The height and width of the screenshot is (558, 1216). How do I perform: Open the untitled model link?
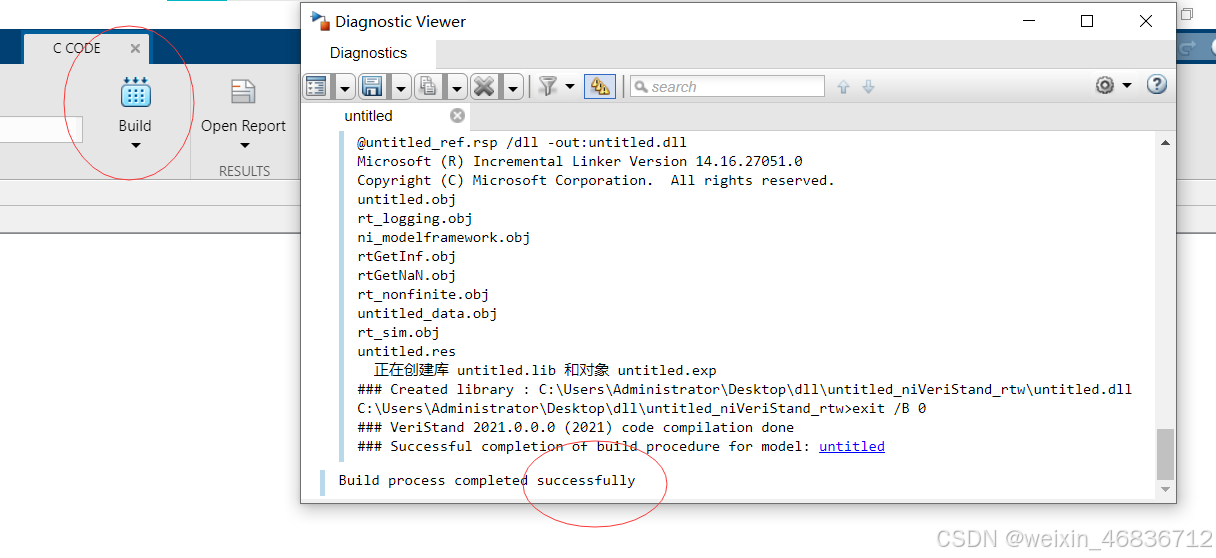click(x=852, y=446)
